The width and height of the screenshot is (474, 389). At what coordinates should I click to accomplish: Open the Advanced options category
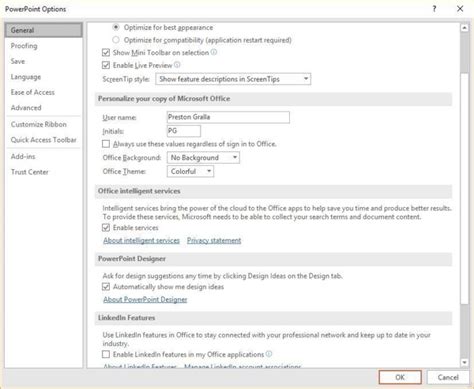coord(26,108)
